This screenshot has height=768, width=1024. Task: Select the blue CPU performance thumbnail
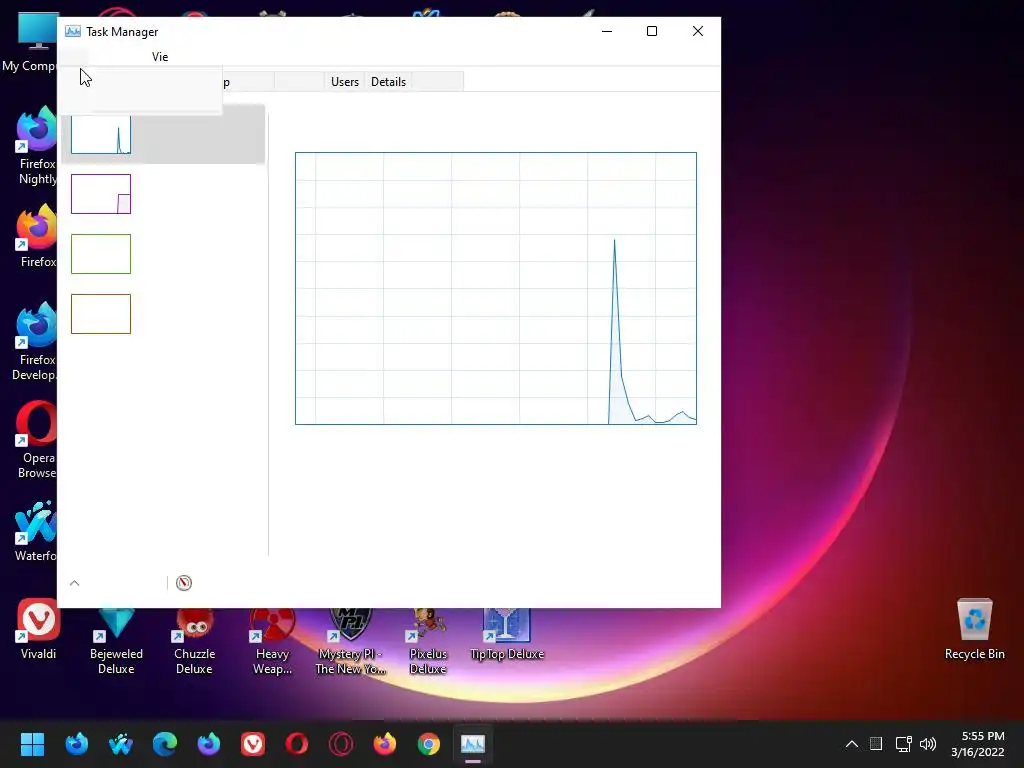[101, 135]
